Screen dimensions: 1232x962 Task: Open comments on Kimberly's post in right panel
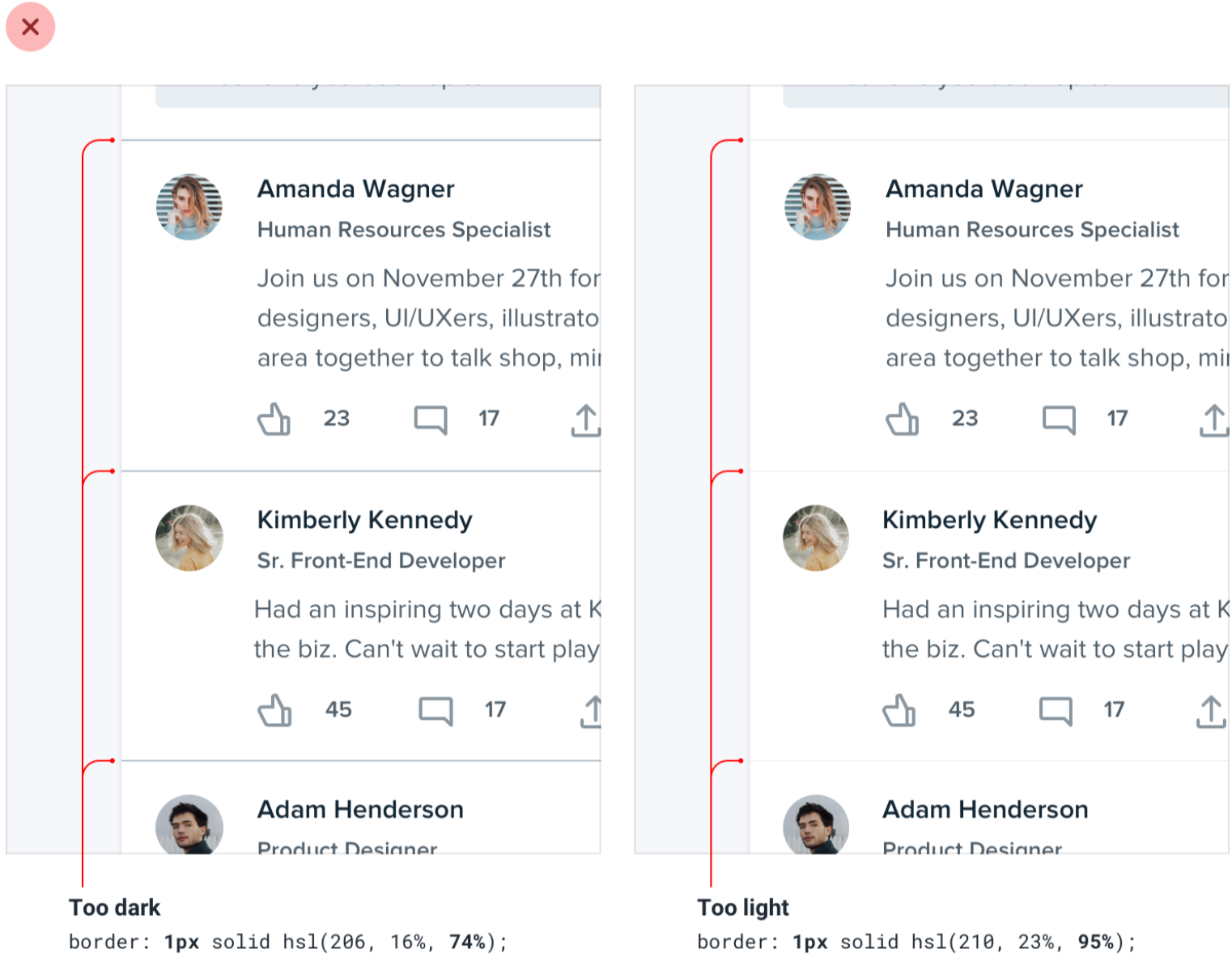(x=1056, y=711)
